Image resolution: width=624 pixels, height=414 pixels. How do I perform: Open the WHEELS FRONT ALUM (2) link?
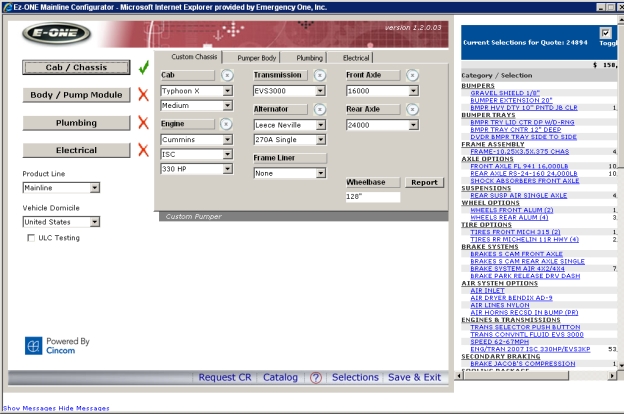(x=511, y=210)
